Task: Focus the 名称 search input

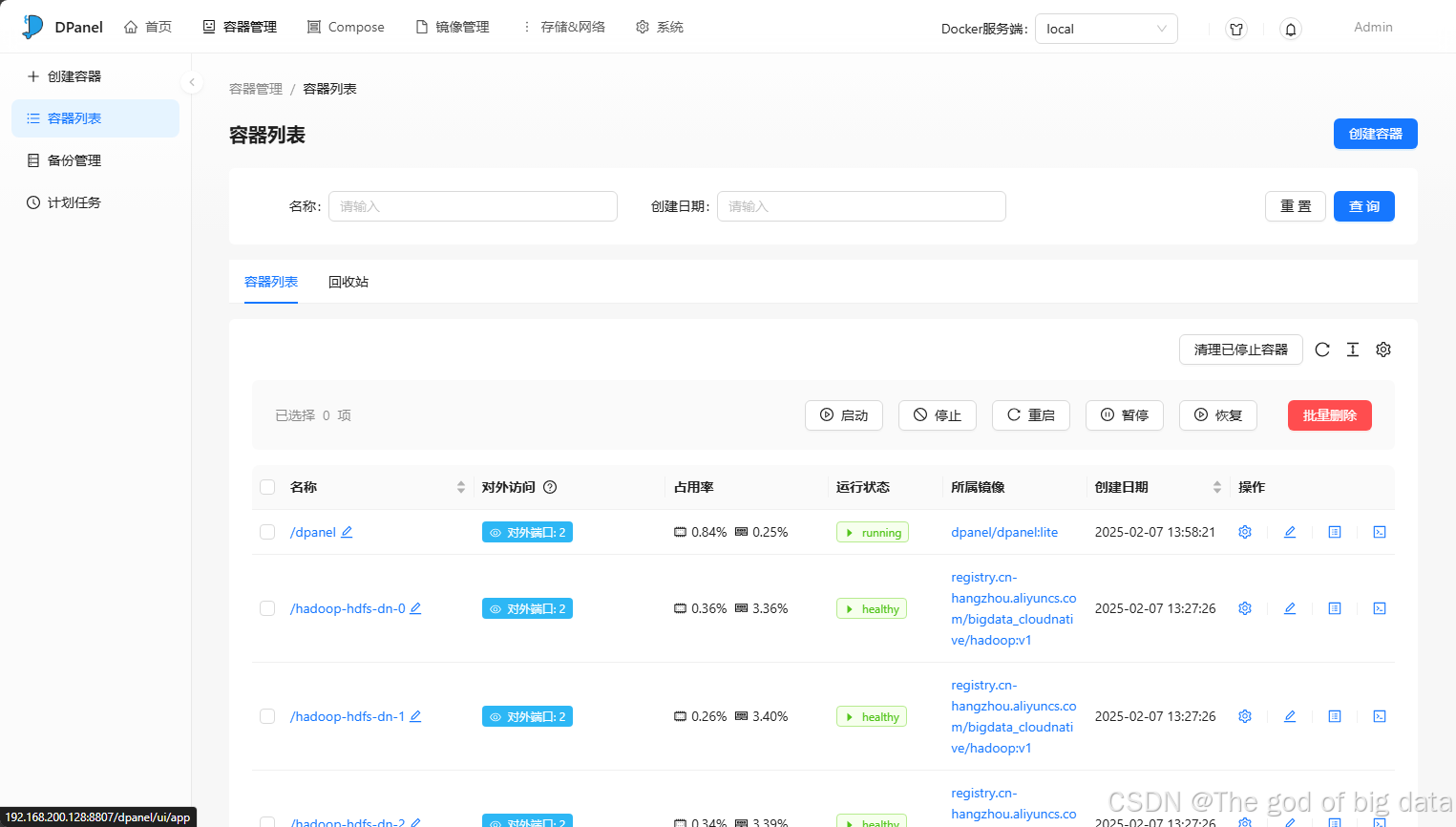Action: [x=473, y=206]
